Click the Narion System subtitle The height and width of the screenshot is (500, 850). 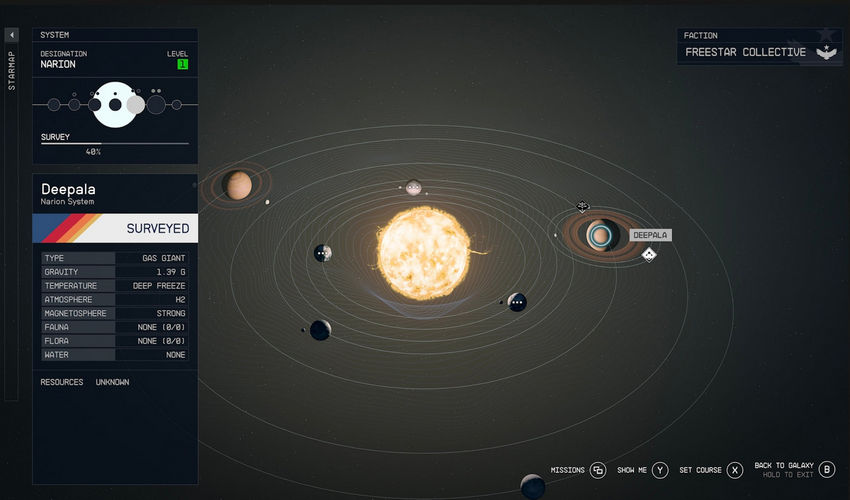click(x=67, y=202)
